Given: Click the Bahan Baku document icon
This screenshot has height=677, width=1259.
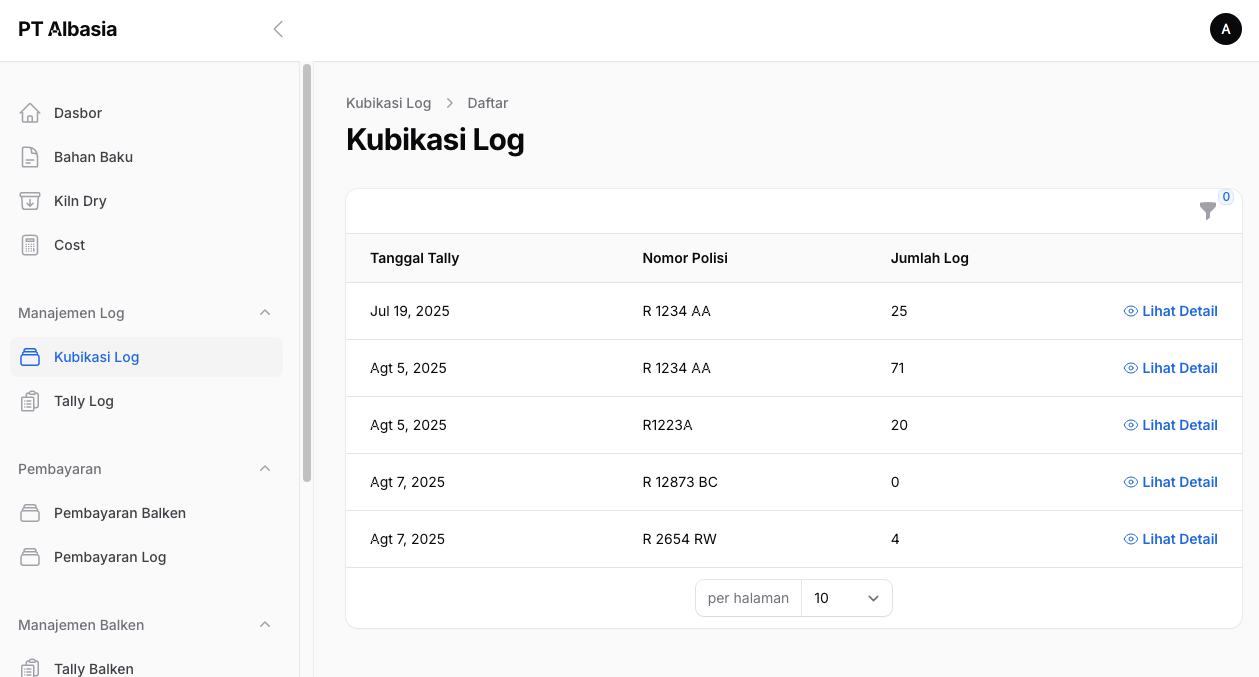Looking at the screenshot, I should click(x=30, y=157).
